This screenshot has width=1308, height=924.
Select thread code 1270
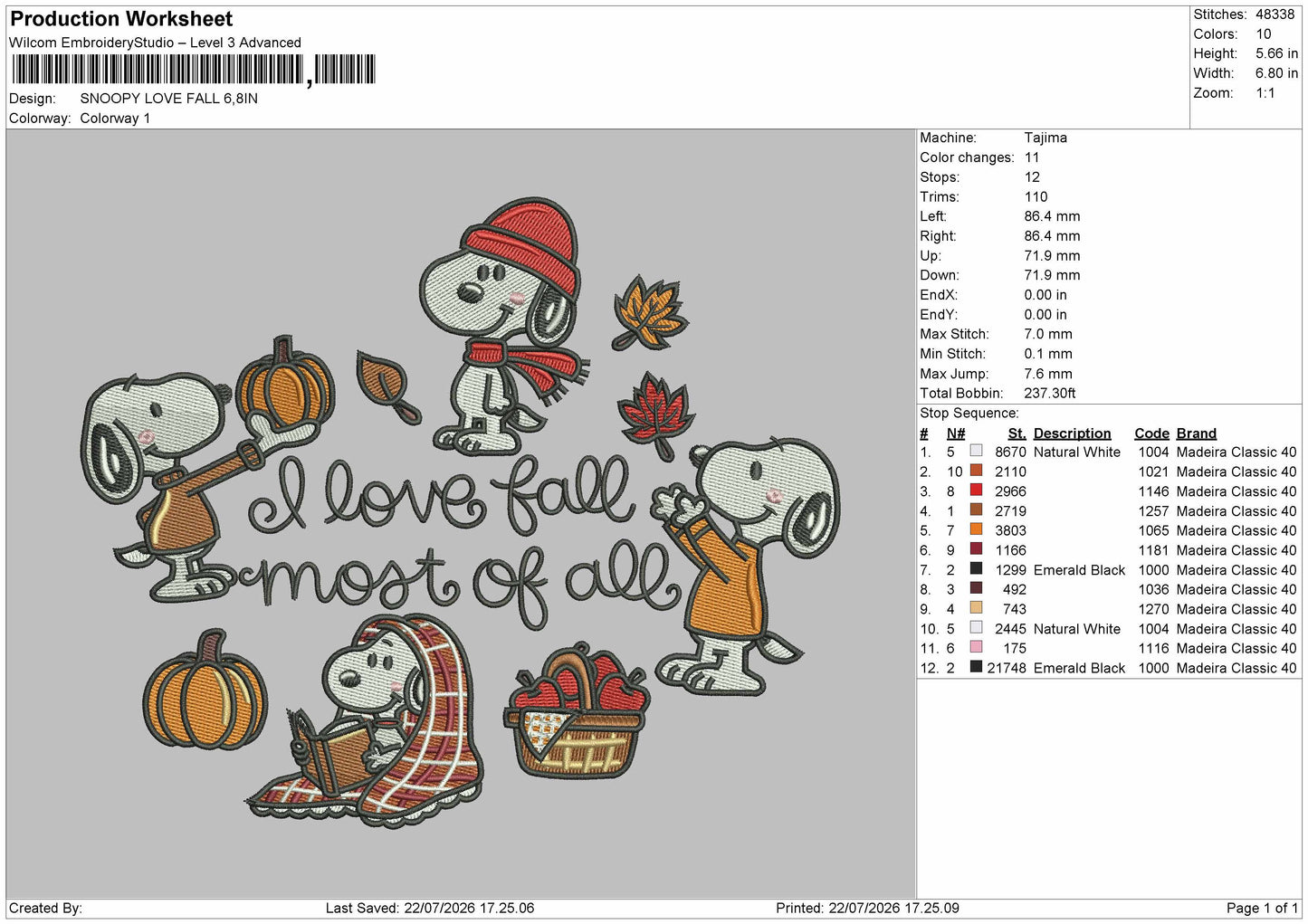click(1153, 609)
